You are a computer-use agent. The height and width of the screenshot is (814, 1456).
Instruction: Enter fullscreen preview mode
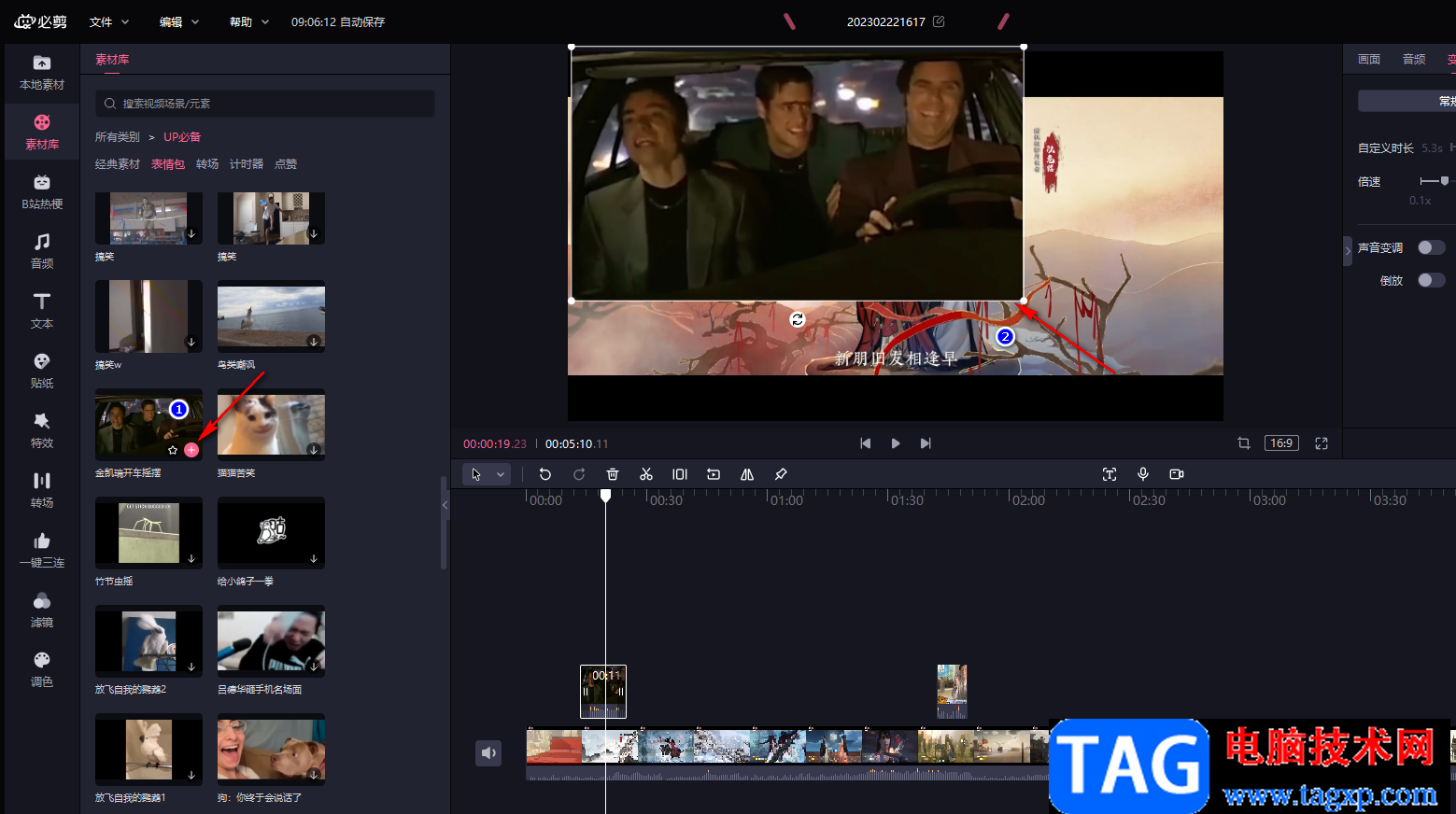pos(1322,443)
